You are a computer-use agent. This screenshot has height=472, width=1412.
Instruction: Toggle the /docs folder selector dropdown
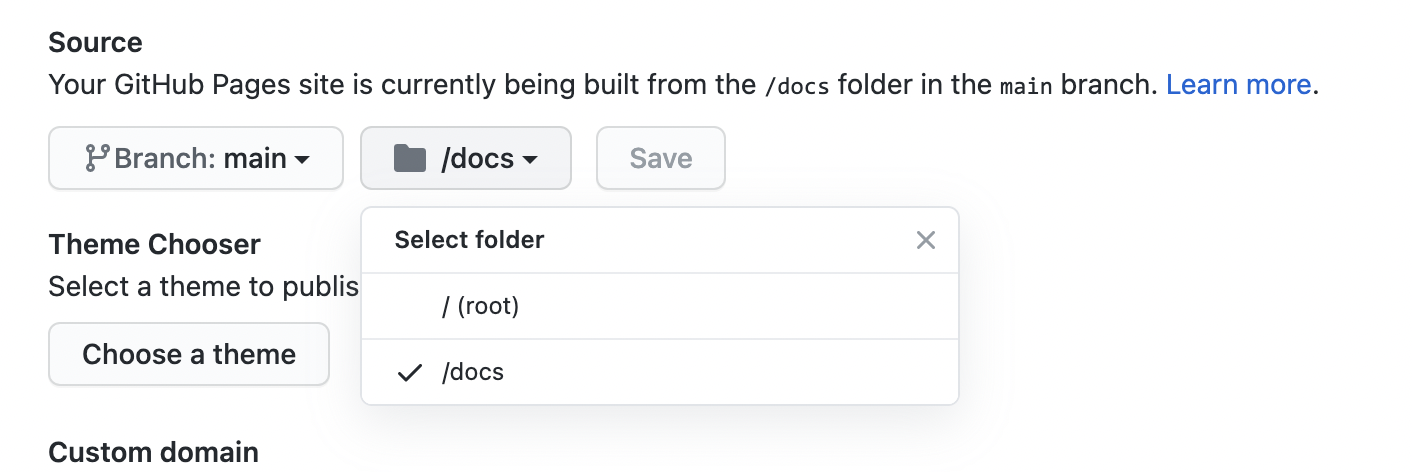[466, 158]
